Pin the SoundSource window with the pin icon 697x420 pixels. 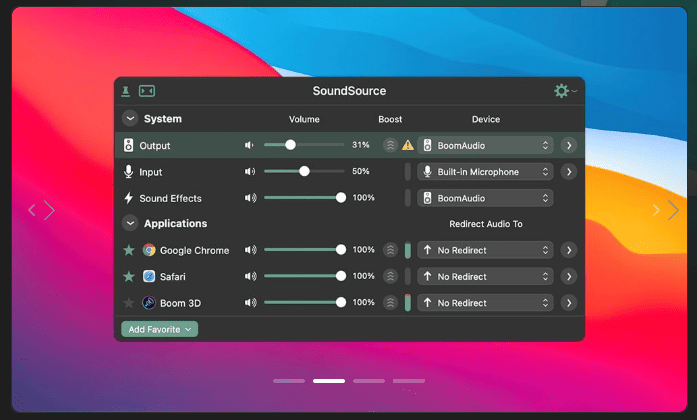tap(126, 91)
